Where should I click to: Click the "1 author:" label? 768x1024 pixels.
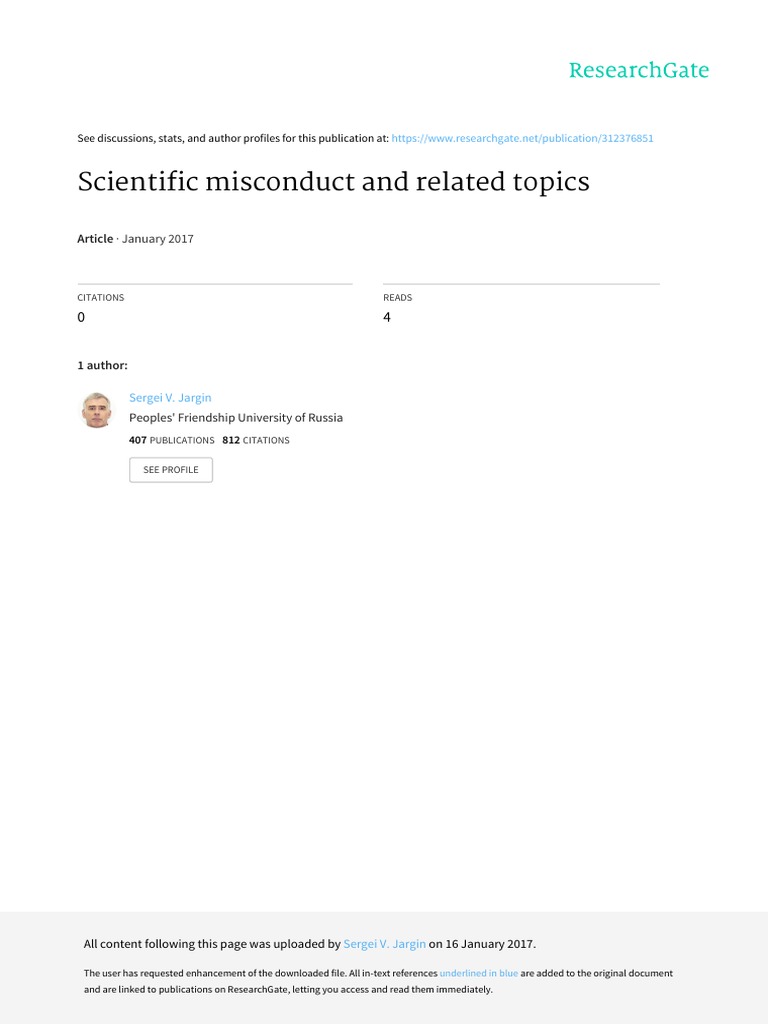click(102, 365)
